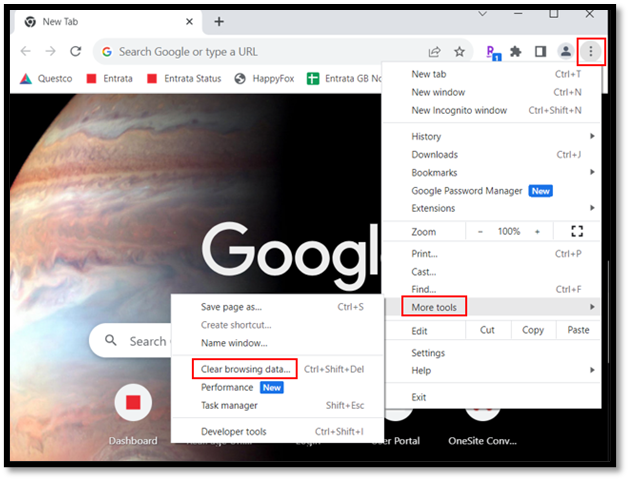Open Task manager from submenu
The width and height of the screenshot is (629, 480).
pos(277,405)
